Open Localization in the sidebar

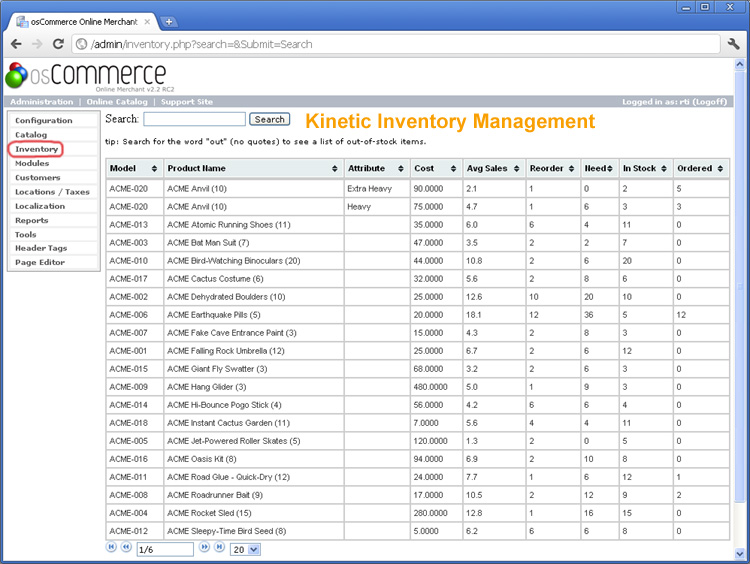pos(40,206)
